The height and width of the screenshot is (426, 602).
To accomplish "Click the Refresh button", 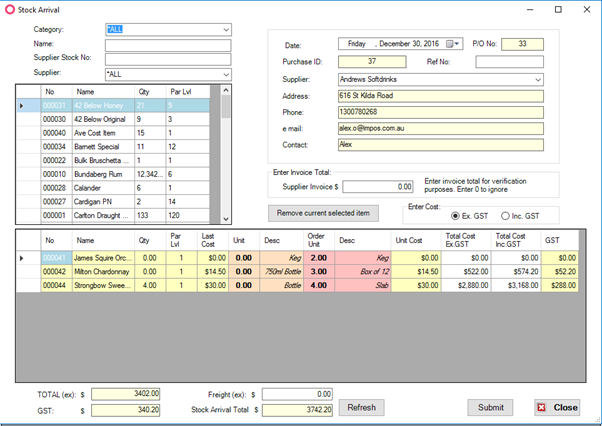I will [362, 408].
